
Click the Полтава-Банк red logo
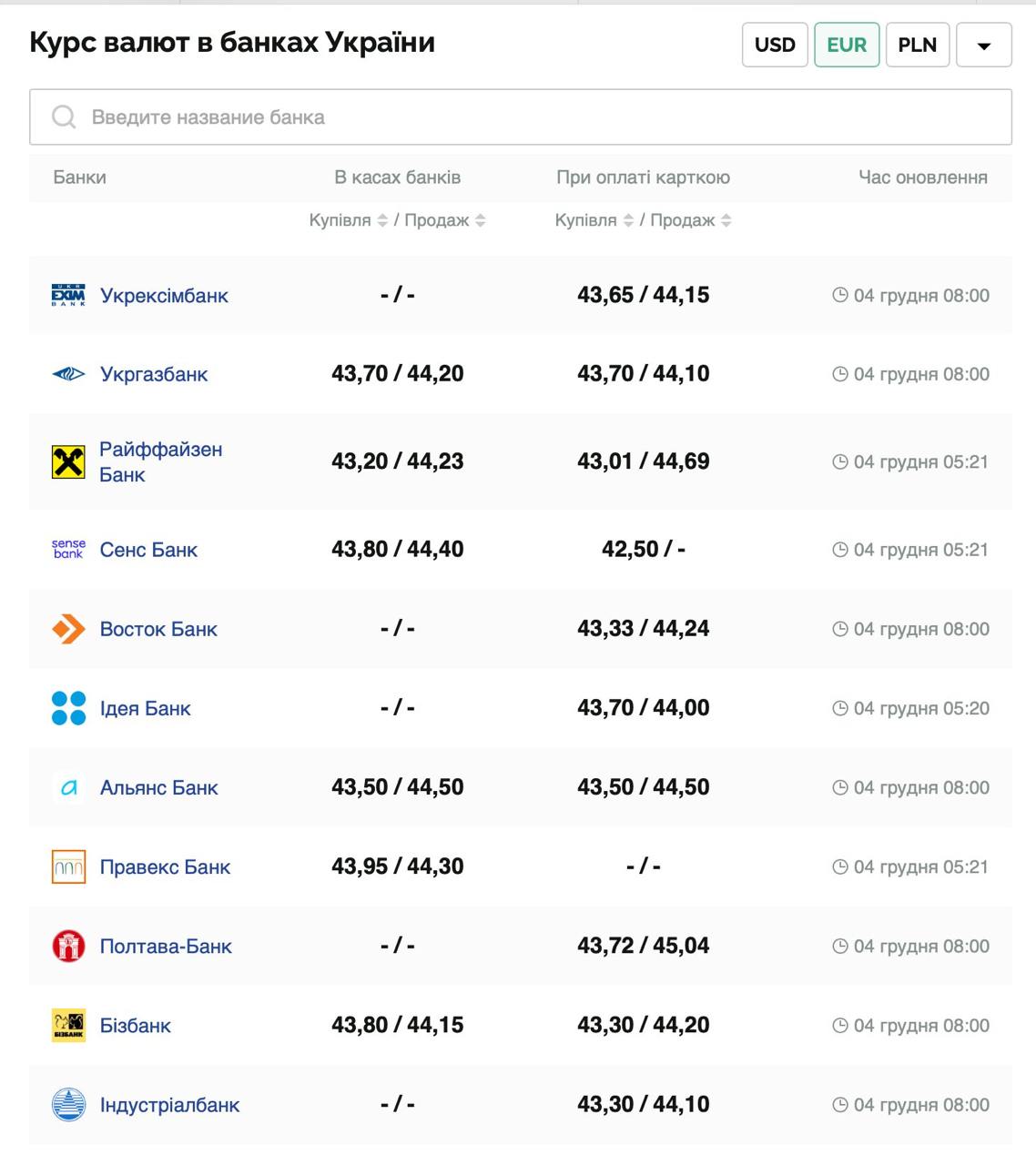[x=68, y=947]
